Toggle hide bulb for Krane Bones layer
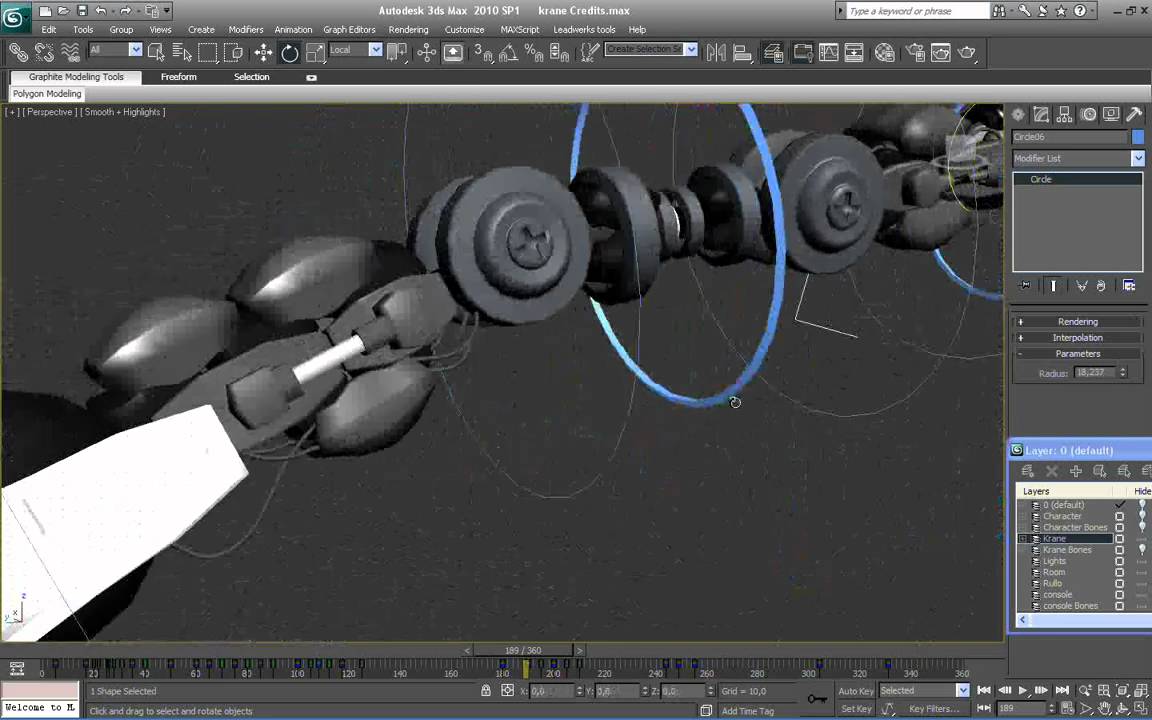This screenshot has width=1152, height=720. [1142, 550]
